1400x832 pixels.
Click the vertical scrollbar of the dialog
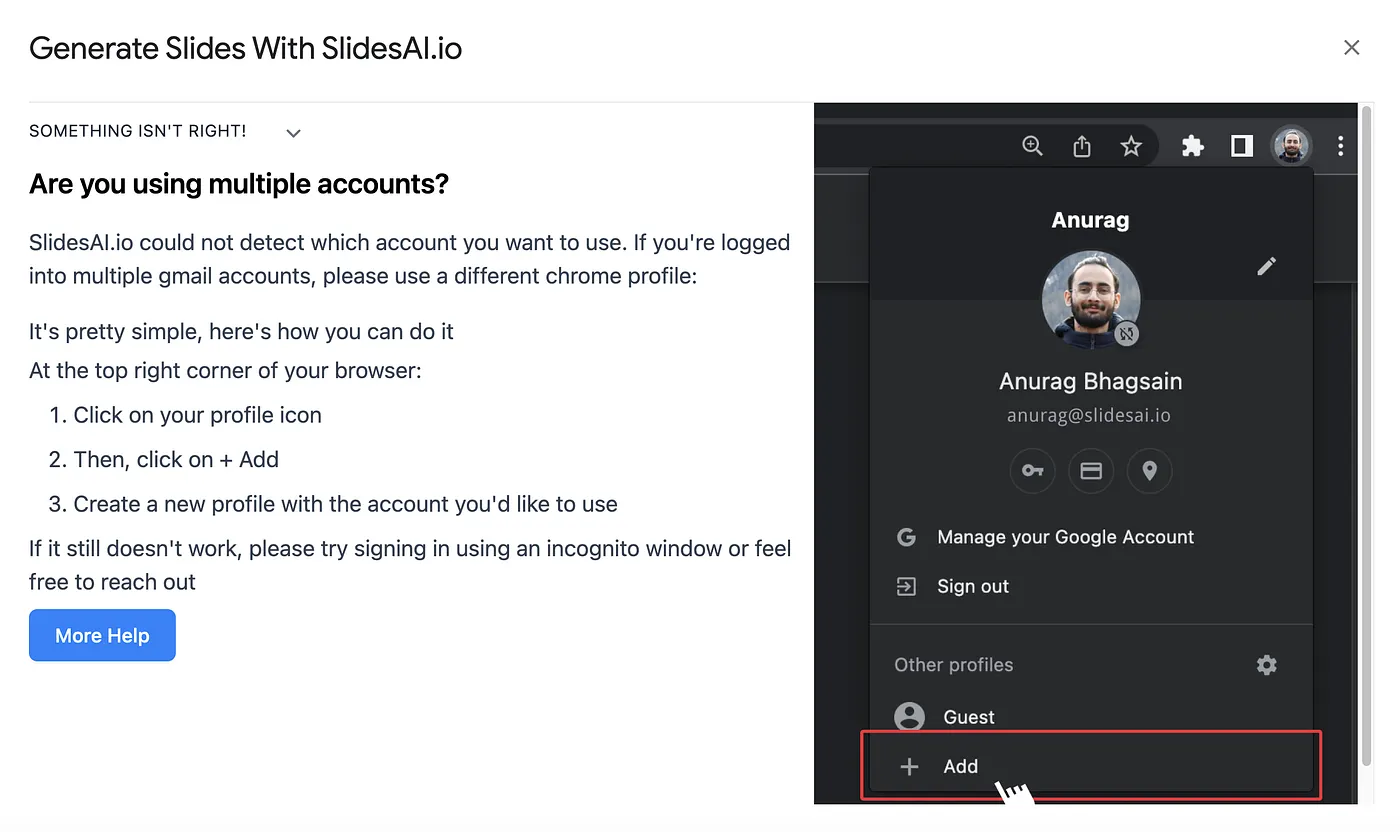[x=1366, y=435]
